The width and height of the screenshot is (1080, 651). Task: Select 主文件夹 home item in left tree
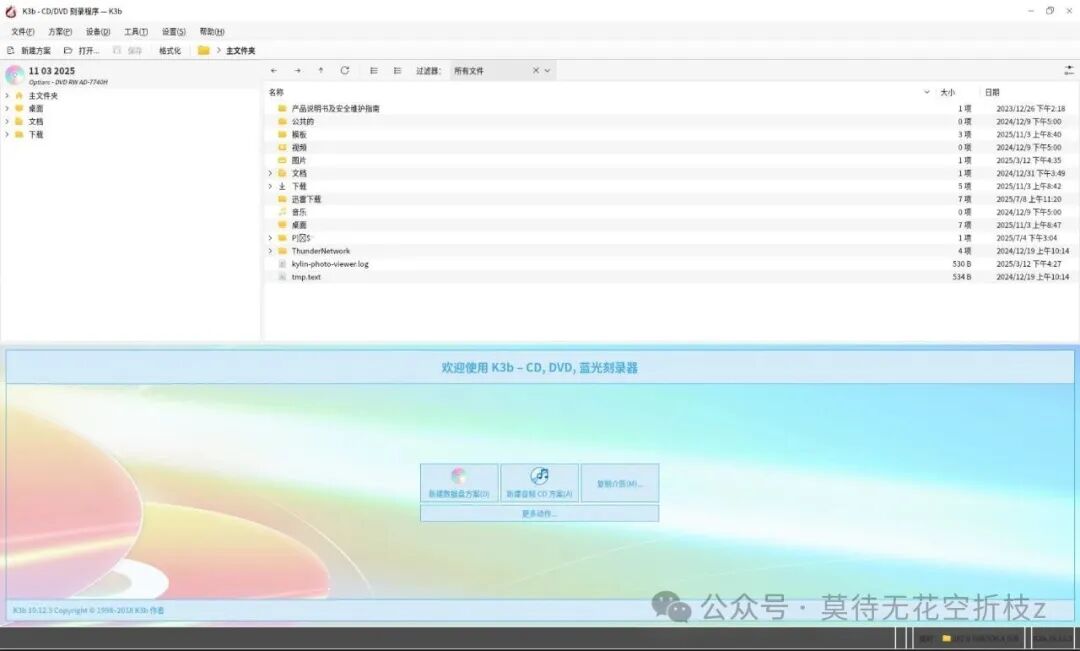[43, 96]
